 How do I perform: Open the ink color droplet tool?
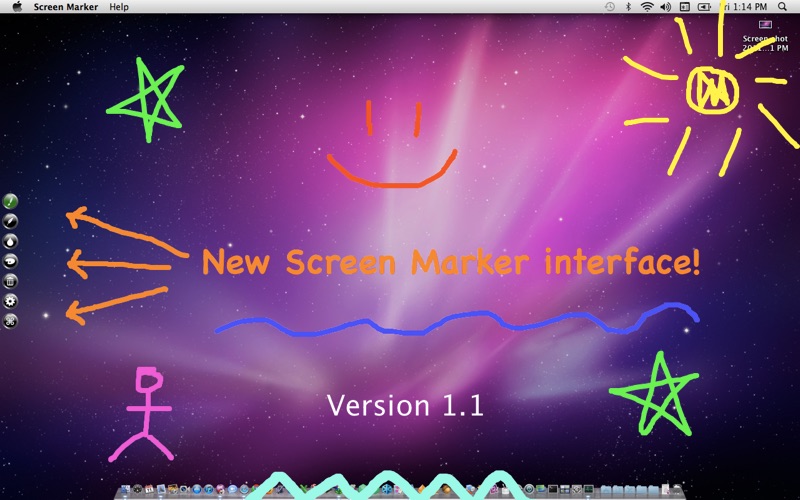(11, 241)
